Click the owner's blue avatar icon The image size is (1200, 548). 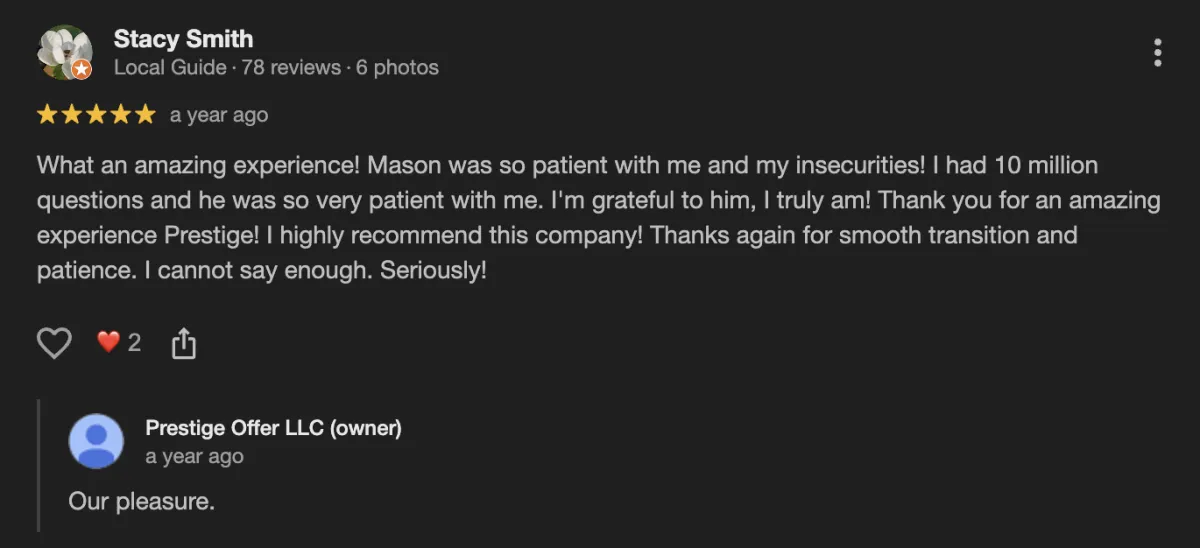click(96, 441)
